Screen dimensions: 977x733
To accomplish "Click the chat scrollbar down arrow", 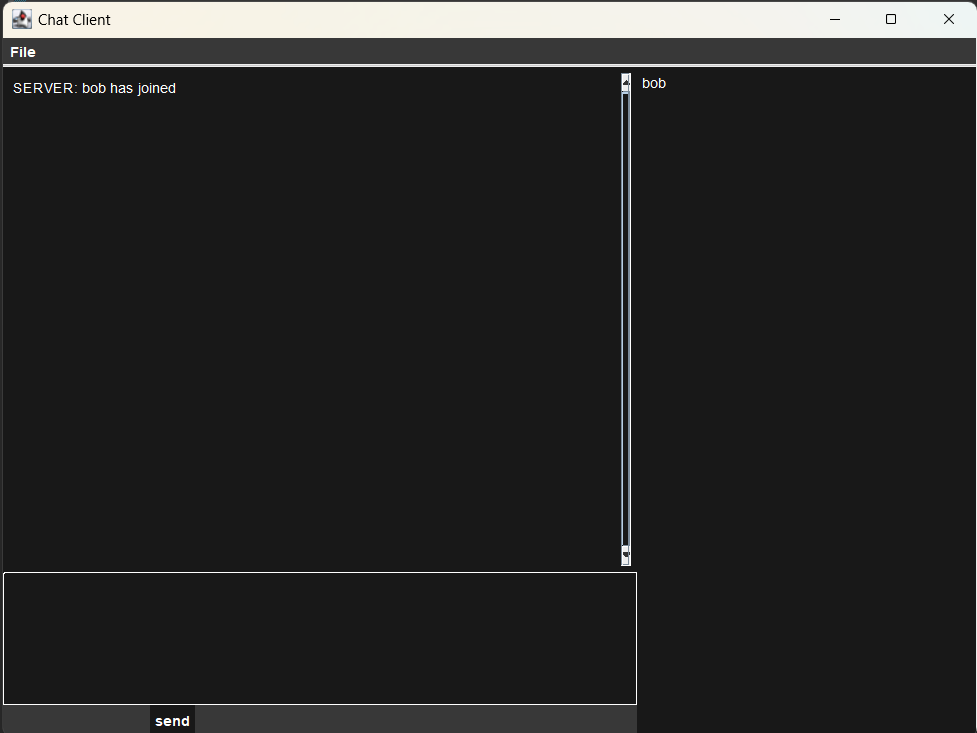I will click(x=626, y=555).
